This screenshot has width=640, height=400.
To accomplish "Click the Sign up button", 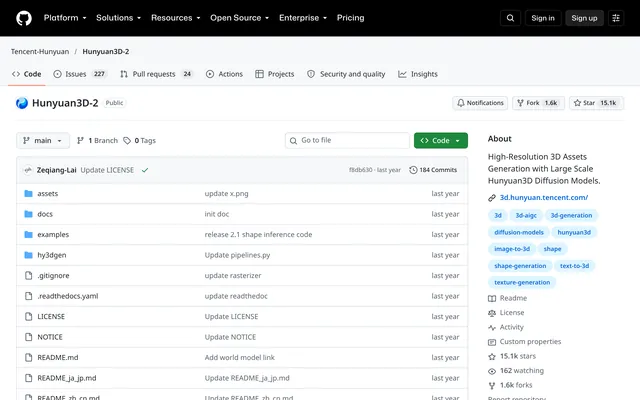I will pos(584,18).
